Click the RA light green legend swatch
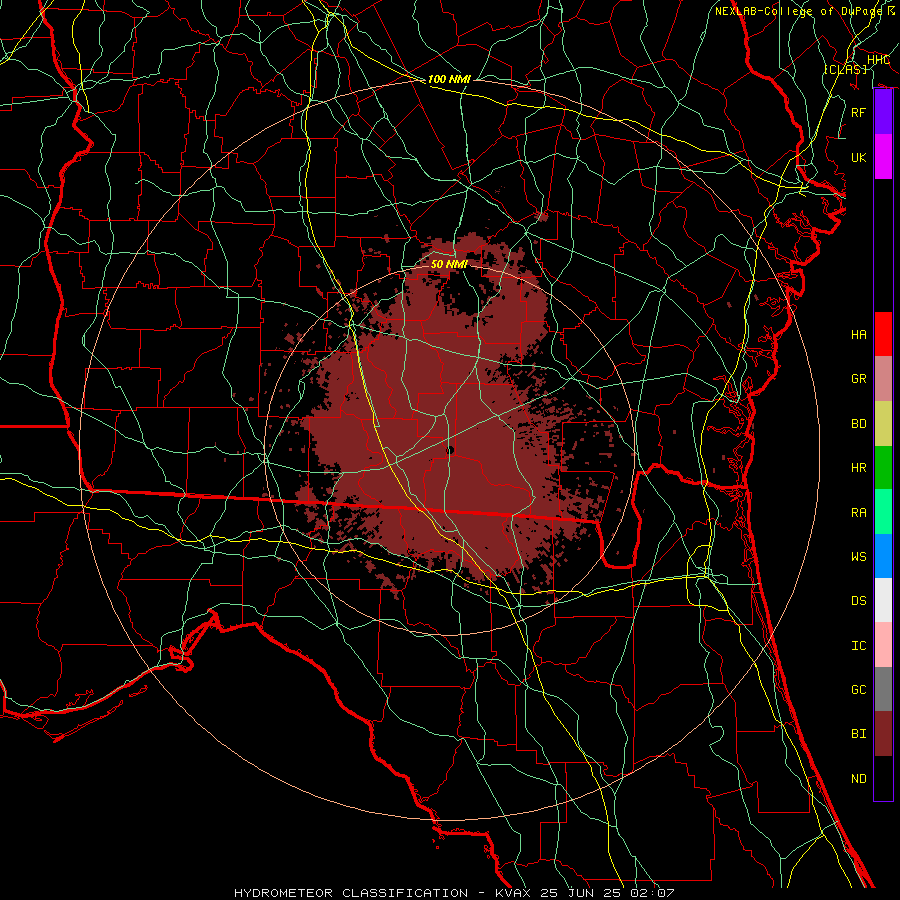 883,512
